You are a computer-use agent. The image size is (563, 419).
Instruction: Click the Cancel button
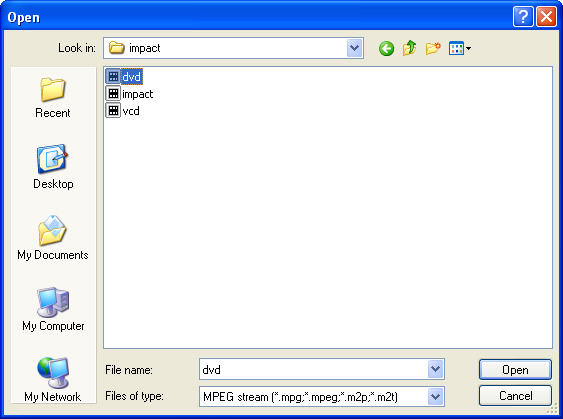pos(515,396)
